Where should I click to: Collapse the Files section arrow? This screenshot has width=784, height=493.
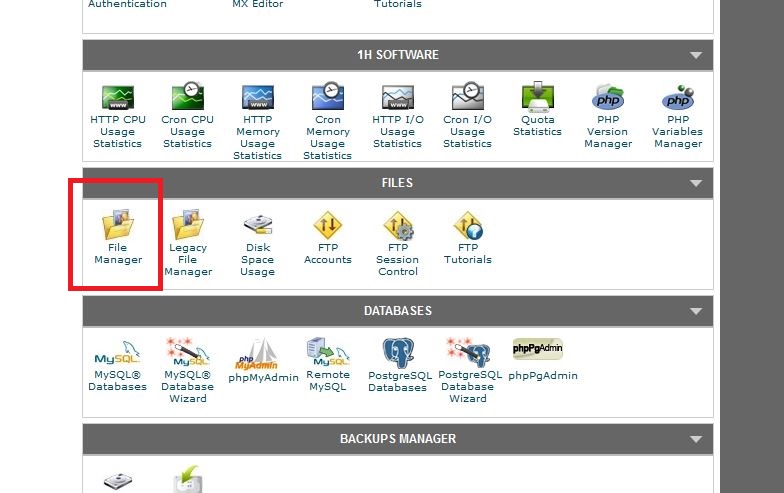(696, 183)
